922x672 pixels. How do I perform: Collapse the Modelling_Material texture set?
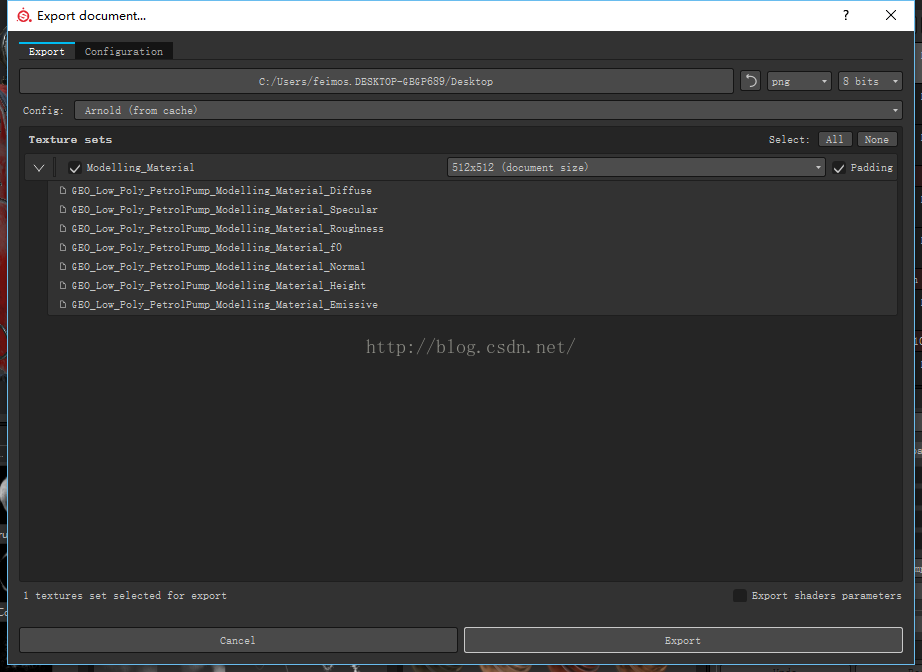click(x=39, y=168)
